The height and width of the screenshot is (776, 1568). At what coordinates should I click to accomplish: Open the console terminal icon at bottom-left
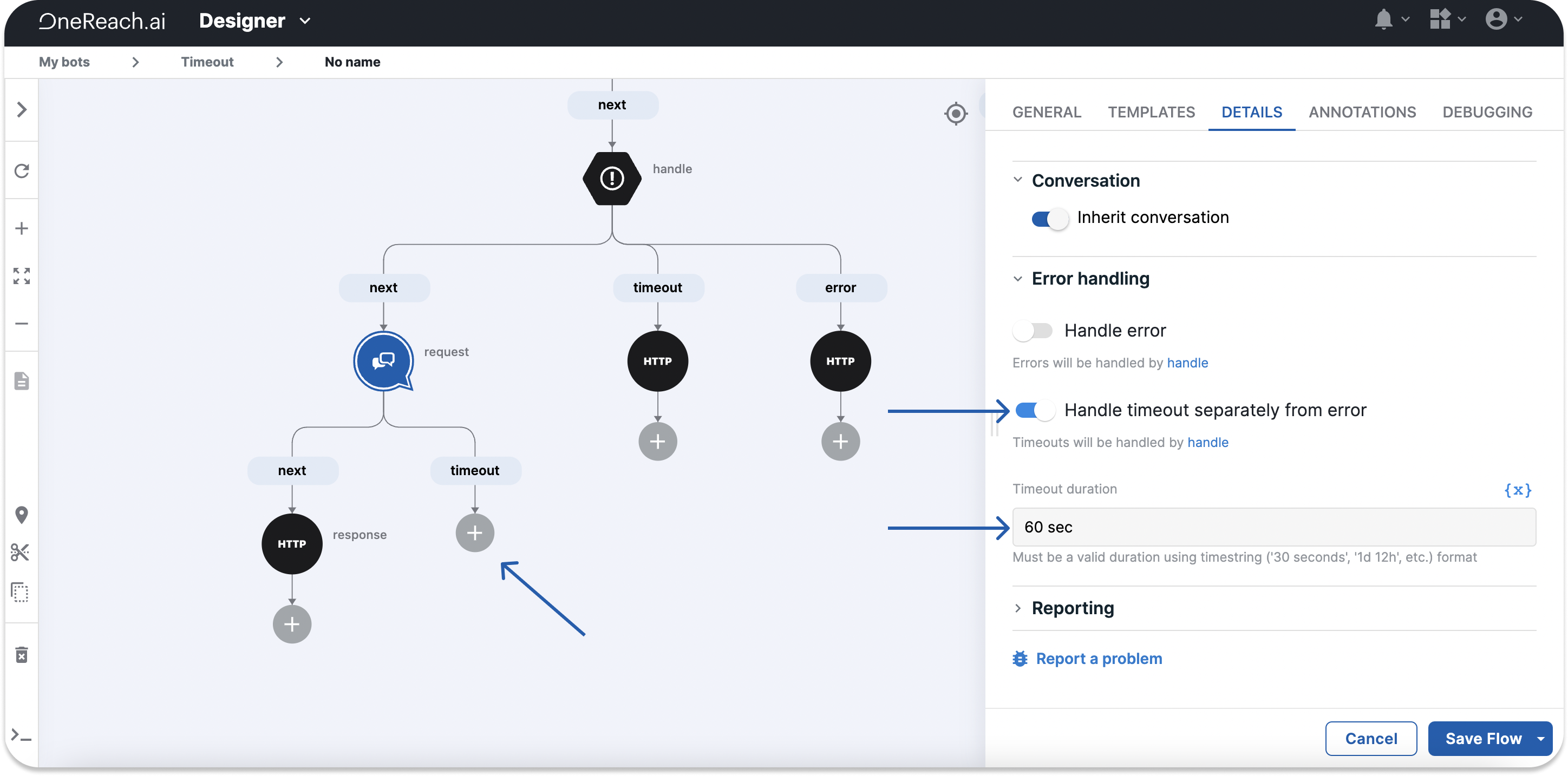pyautogui.click(x=22, y=736)
